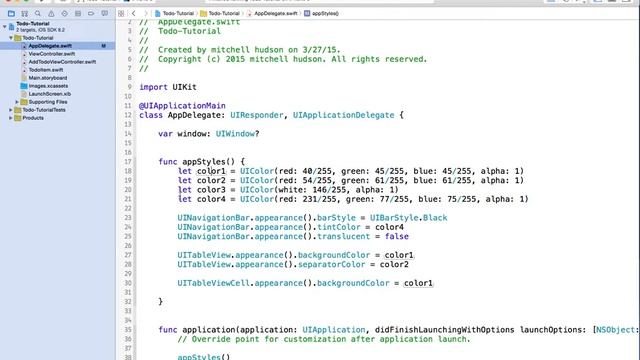Screen dimensions: 640x360
Task: Click 'tintColor' property on line 24
Action: [339, 227]
